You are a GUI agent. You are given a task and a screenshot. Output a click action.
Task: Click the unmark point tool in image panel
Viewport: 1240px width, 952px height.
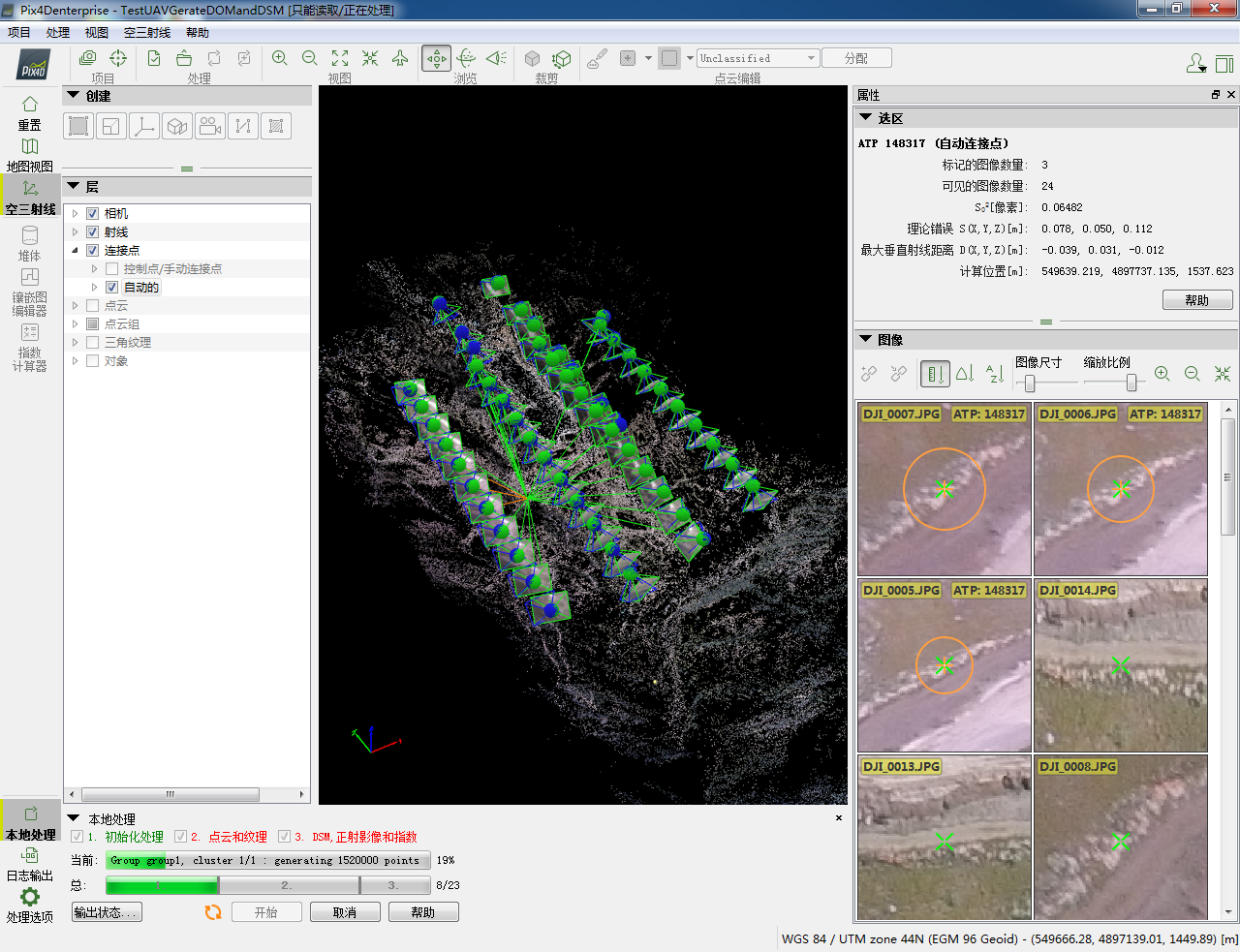pos(898,374)
